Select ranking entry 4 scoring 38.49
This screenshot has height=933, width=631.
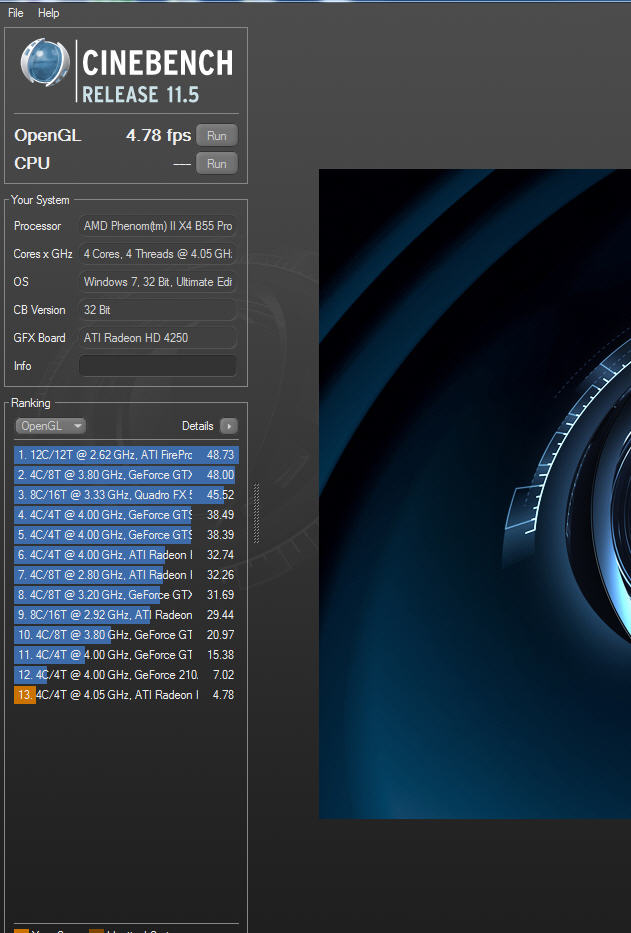point(126,515)
